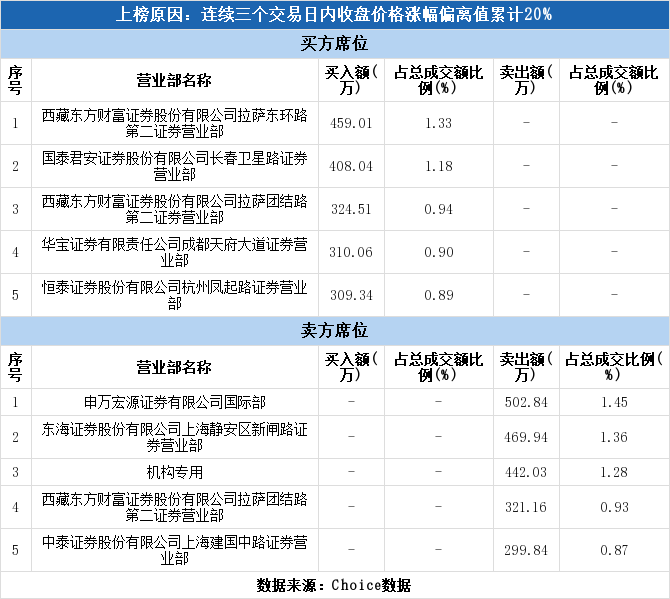Click 买入额(万) header in buyer table
The height and width of the screenshot is (599, 670).
coord(351,80)
